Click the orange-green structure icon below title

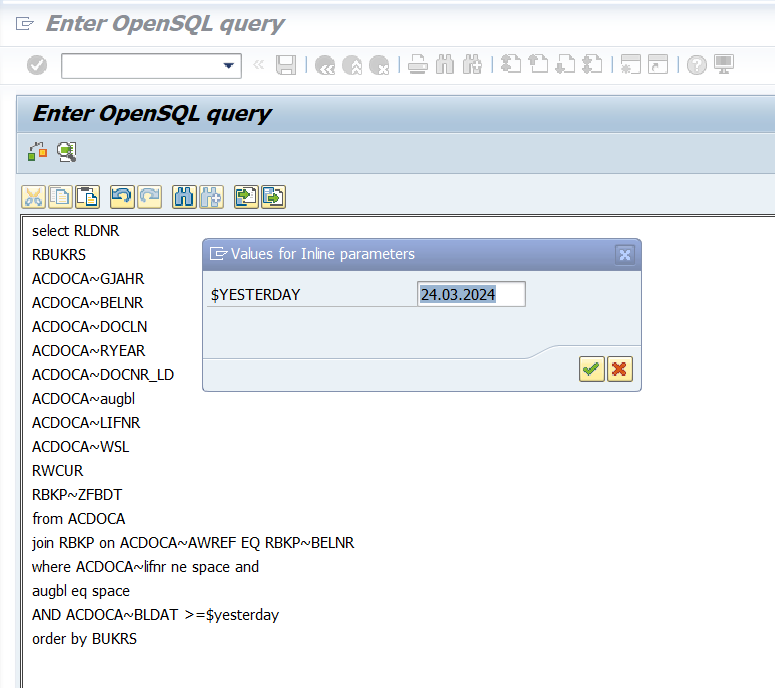click(37, 152)
